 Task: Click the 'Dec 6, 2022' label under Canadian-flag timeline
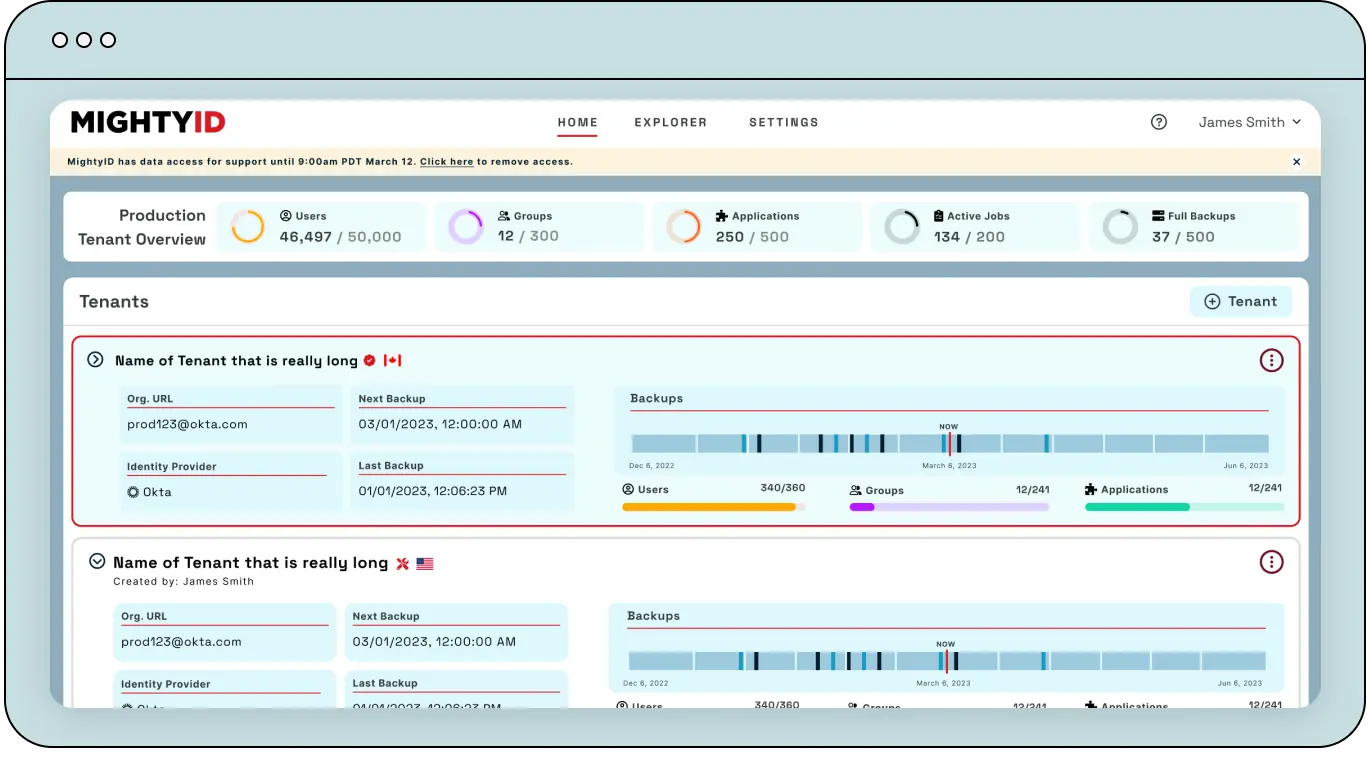pyautogui.click(x=652, y=466)
